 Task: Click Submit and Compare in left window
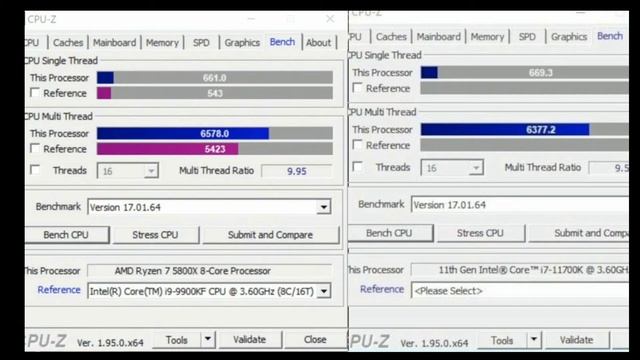(x=270, y=235)
